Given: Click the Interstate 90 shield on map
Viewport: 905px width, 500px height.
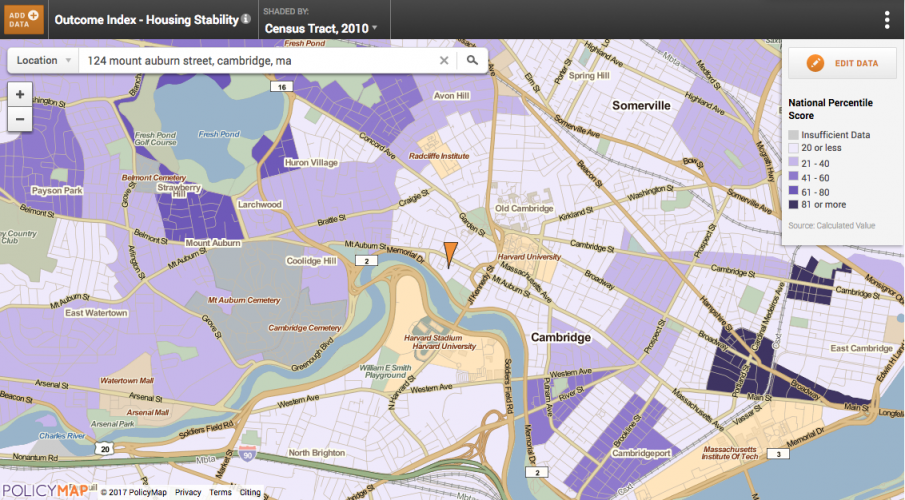Looking at the screenshot, I should [x=248, y=453].
